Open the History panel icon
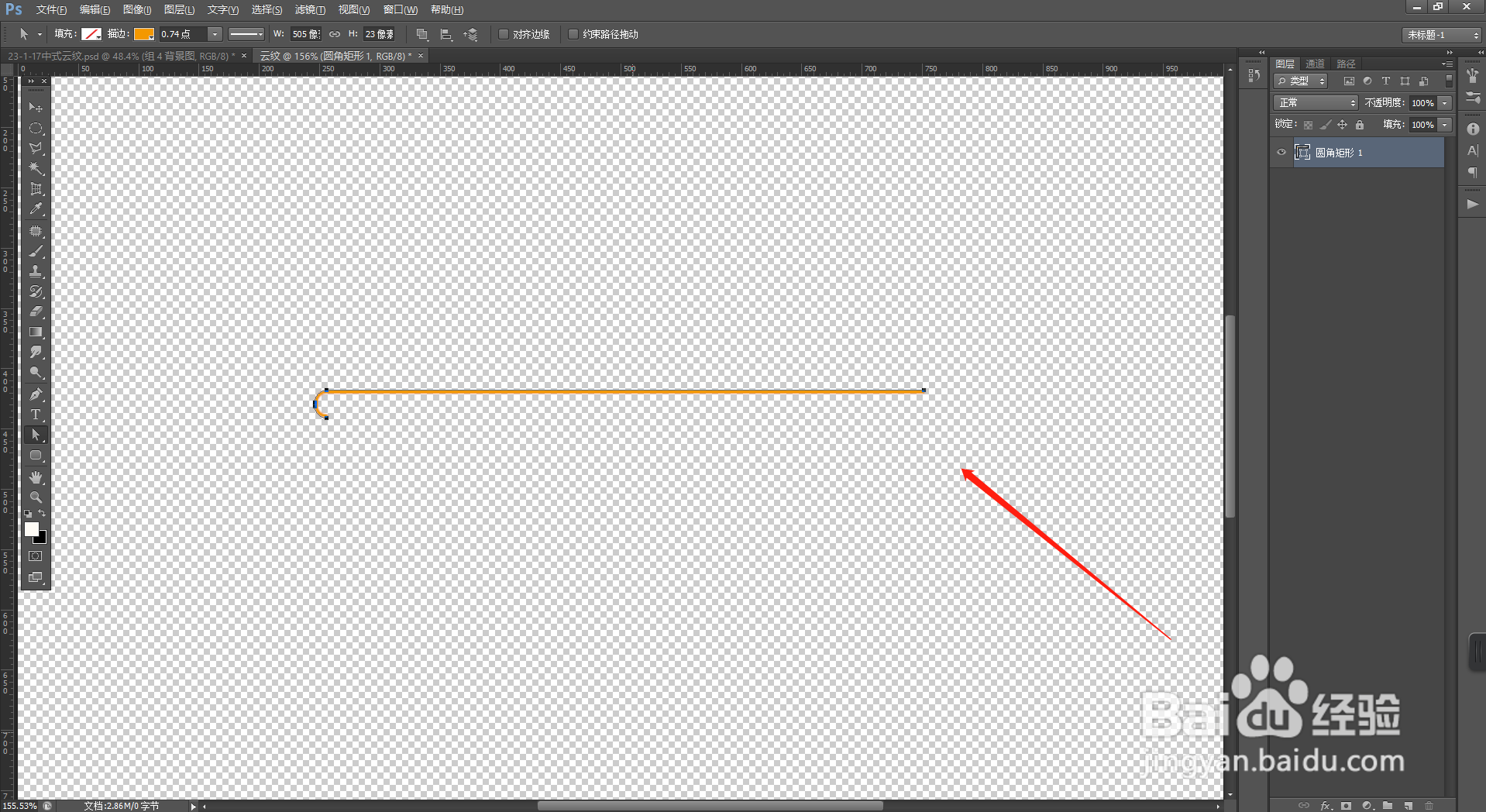This screenshot has height=812, width=1486. 1254,75
